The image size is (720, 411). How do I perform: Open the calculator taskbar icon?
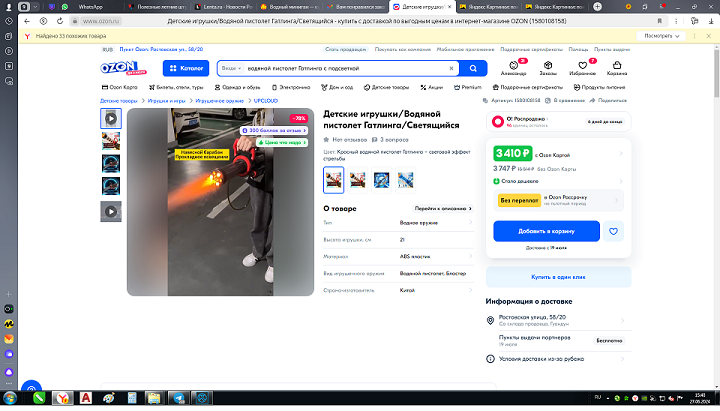point(132,398)
